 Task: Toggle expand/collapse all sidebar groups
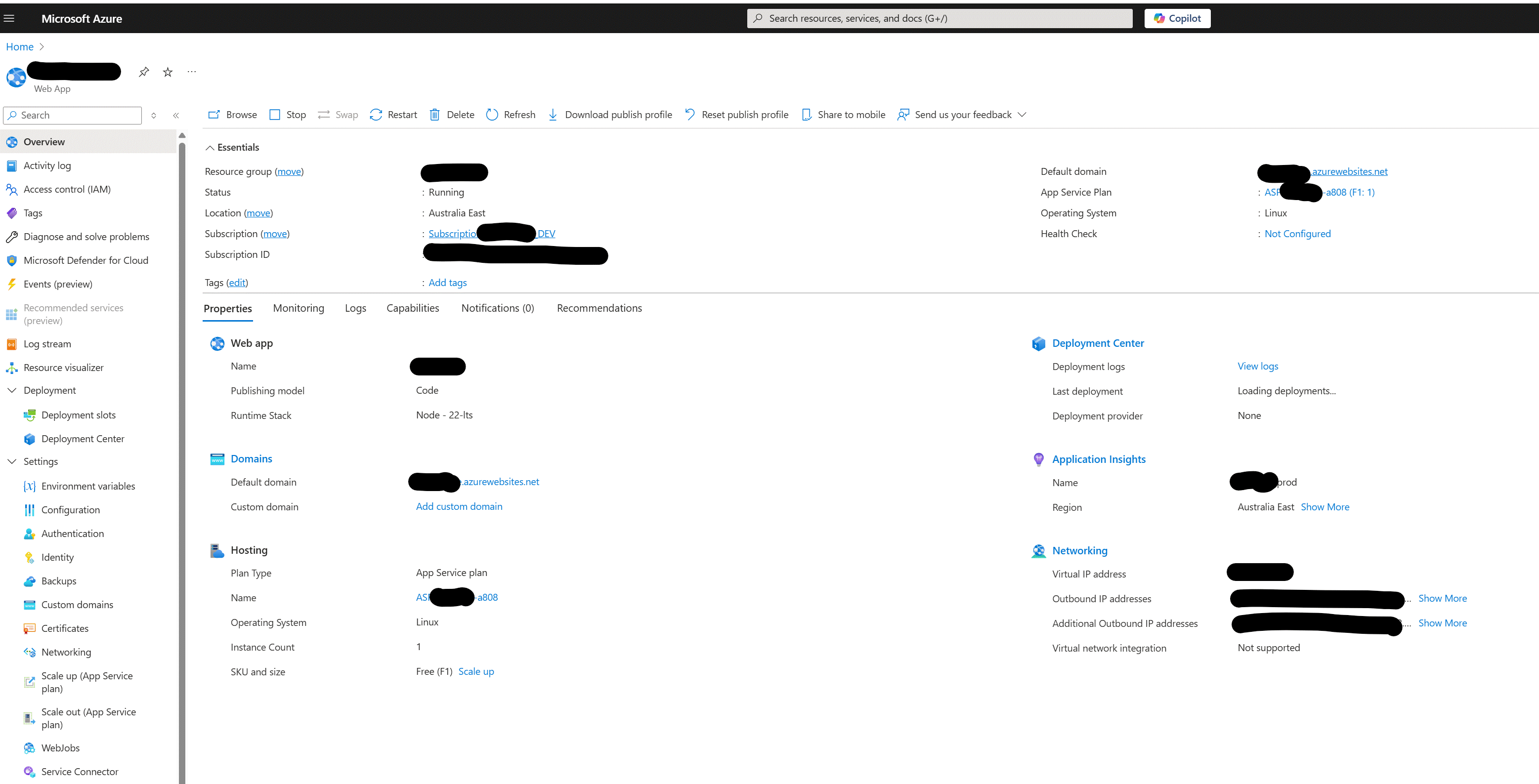click(x=154, y=115)
